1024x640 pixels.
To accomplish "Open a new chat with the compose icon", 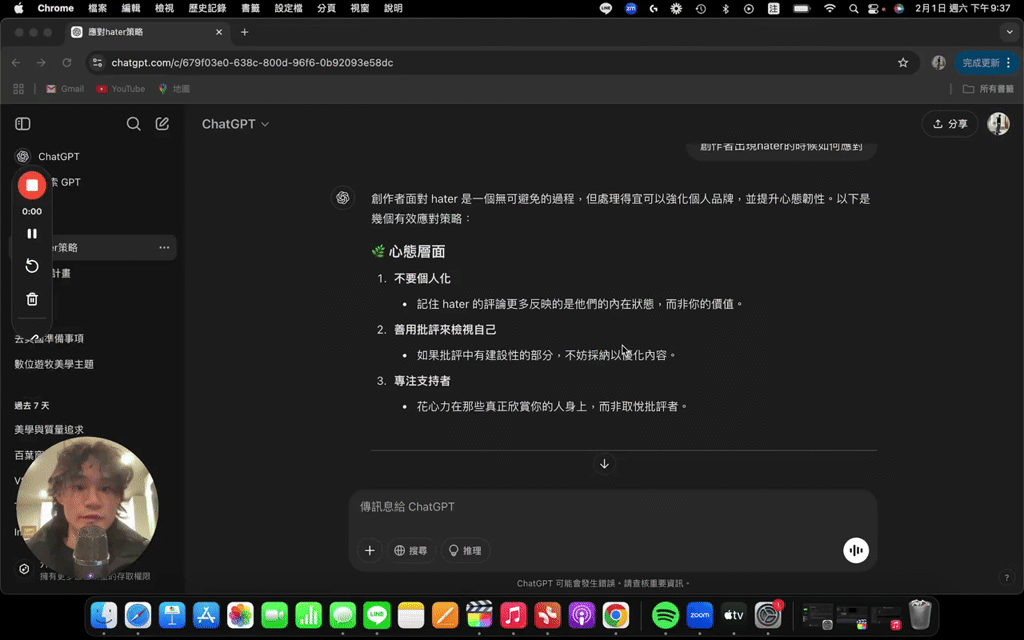I will point(162,123).
